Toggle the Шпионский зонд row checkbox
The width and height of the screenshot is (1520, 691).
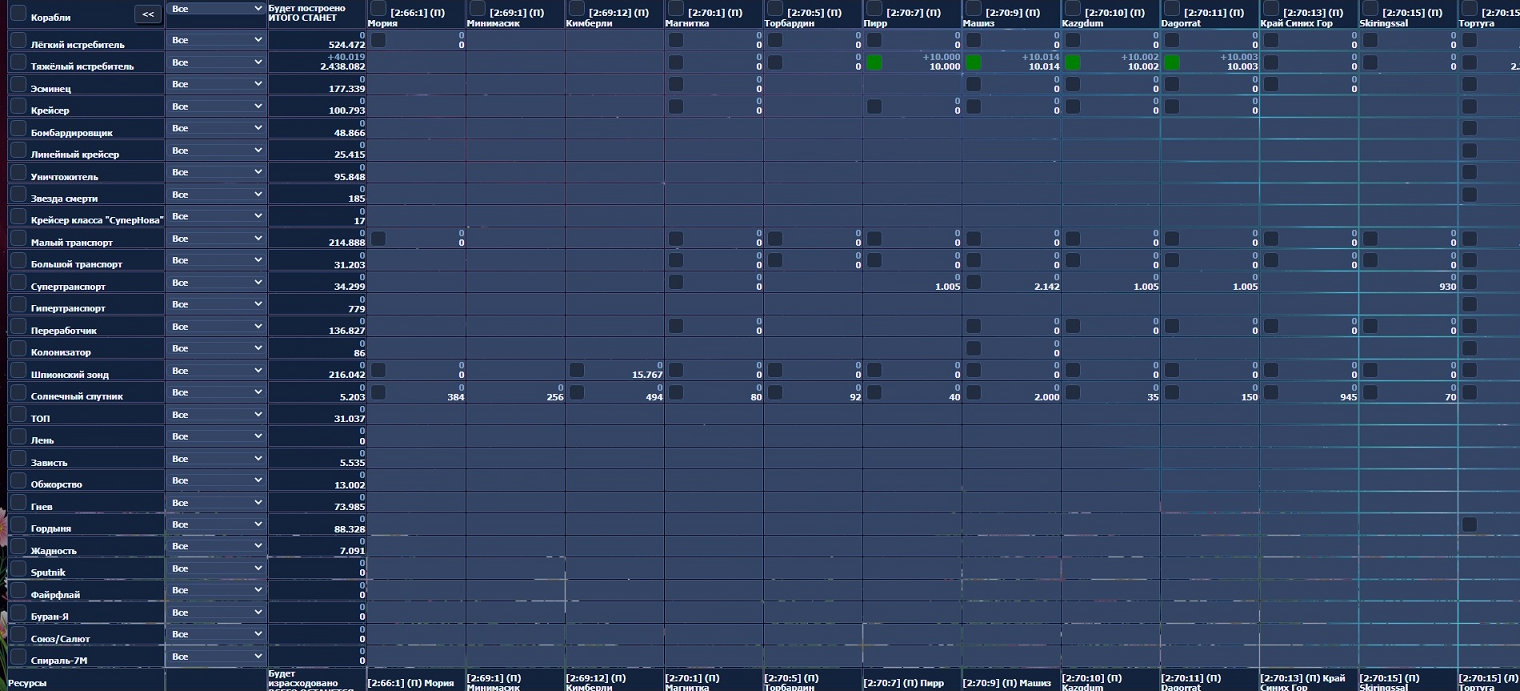pos(18,370)
